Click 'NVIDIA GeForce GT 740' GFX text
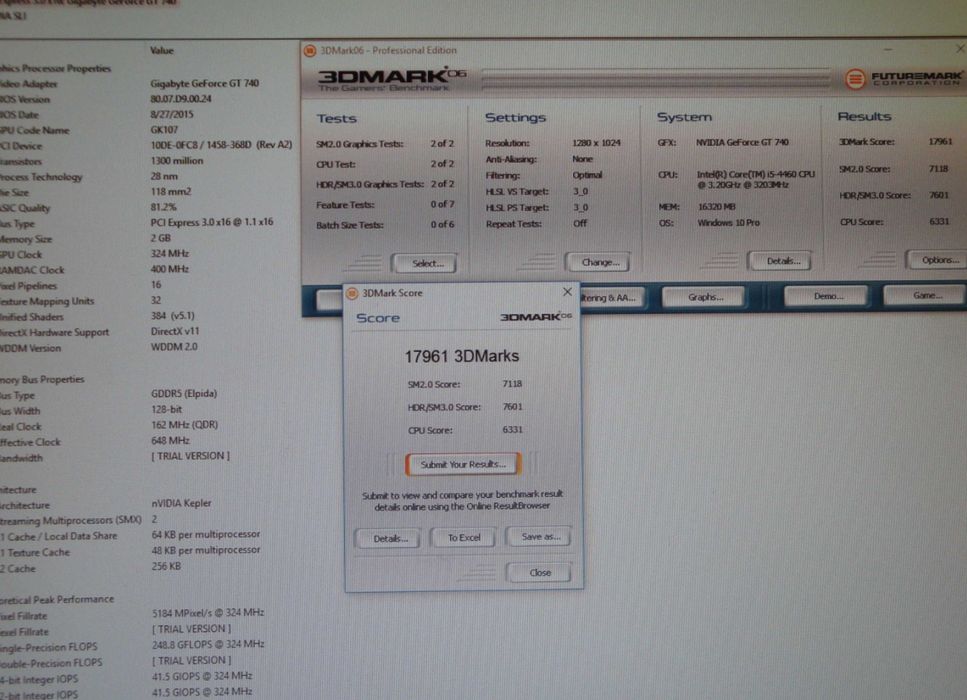 pyautogui.click(x=742, y=142)
